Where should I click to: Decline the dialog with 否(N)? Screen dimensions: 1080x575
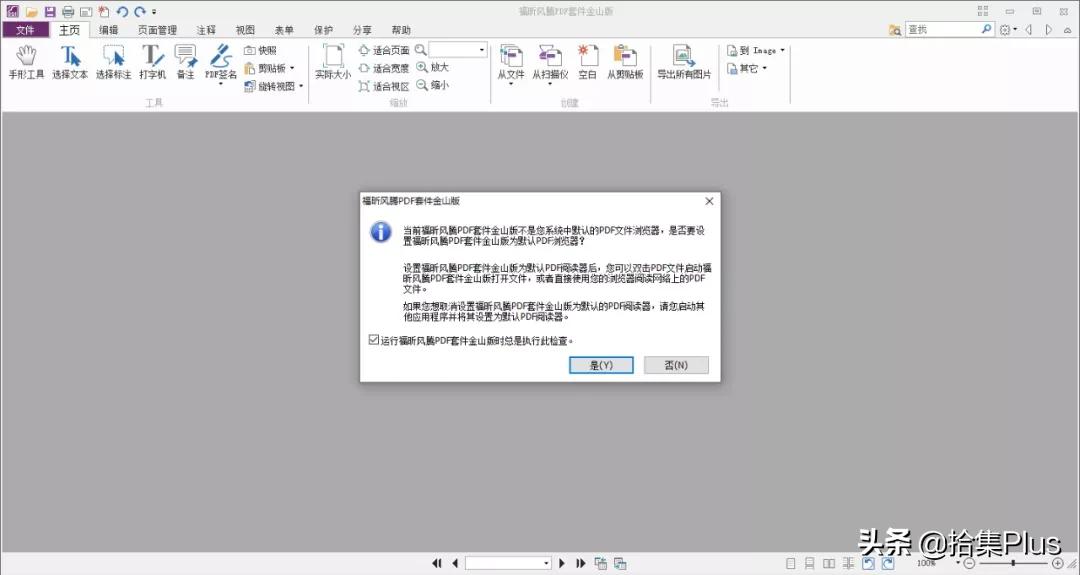[676, 365]
